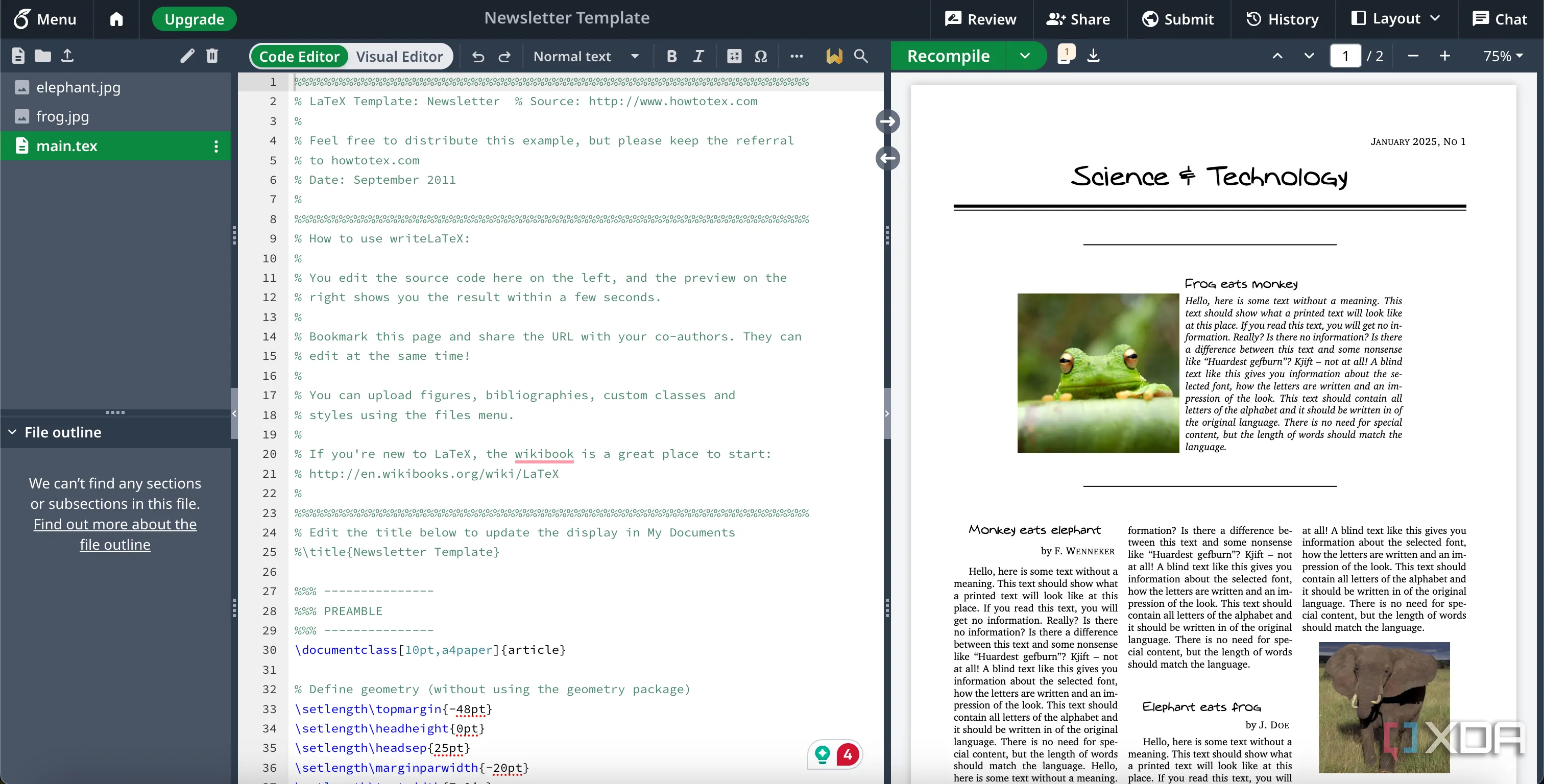
Task: Go to the home dashboard icon
Action: [116, 19]
